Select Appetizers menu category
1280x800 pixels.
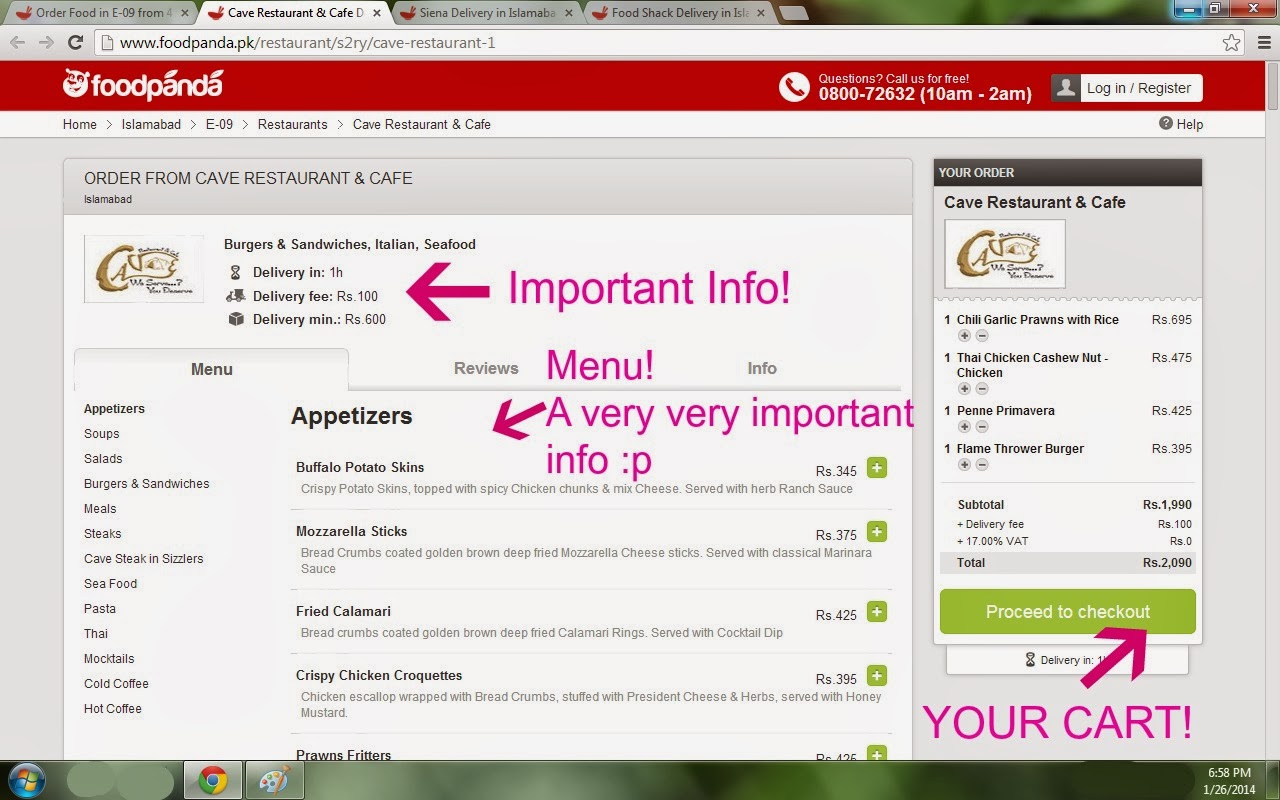[x=114, y=409]
